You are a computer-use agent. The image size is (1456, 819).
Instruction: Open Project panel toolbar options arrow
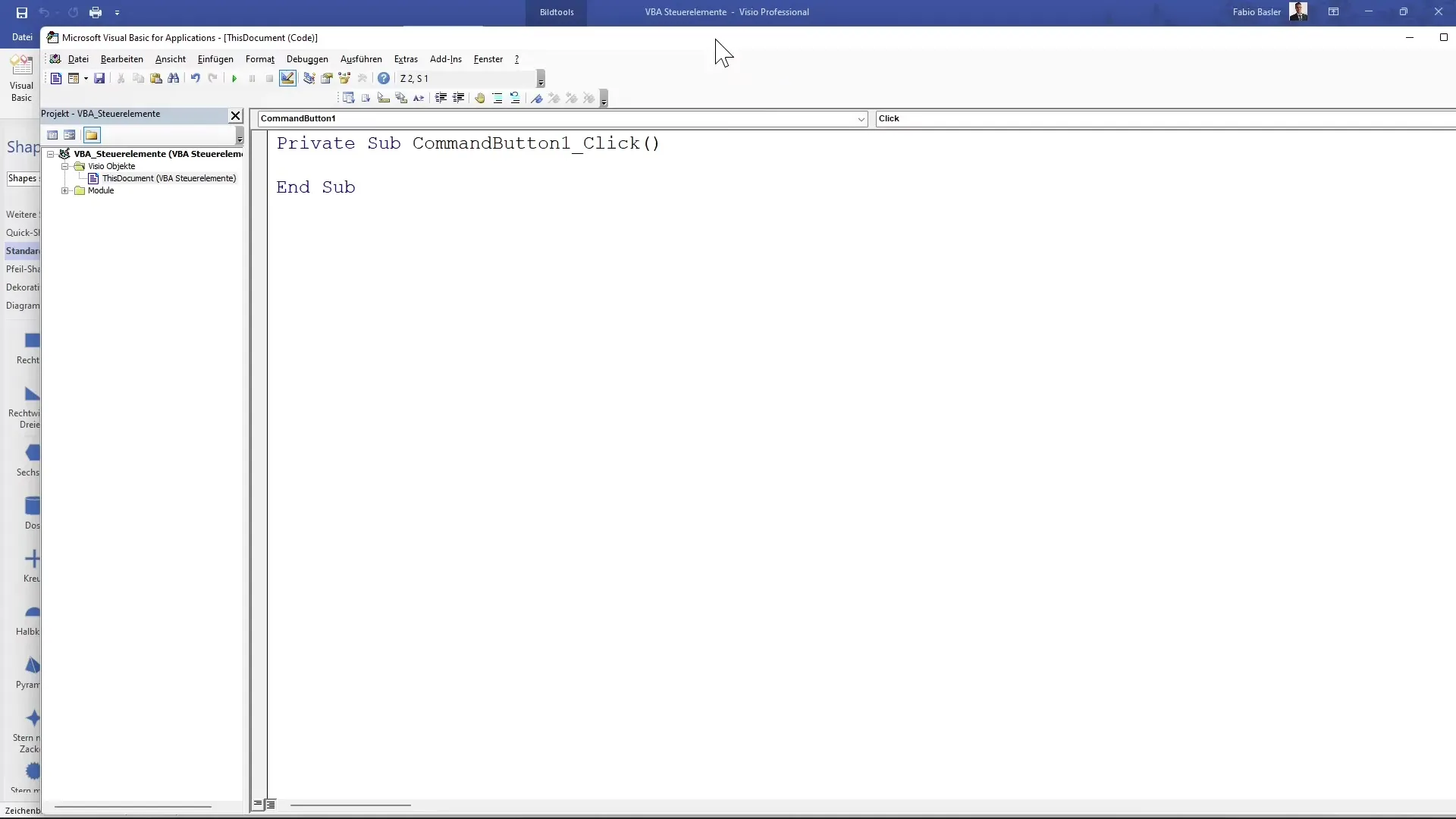point(240,136)
